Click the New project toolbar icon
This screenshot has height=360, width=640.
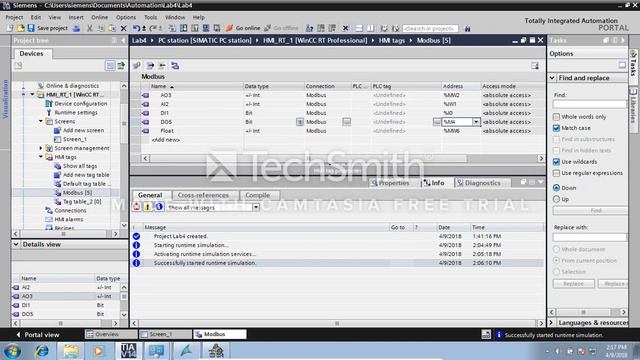click(x=10, y=28)
